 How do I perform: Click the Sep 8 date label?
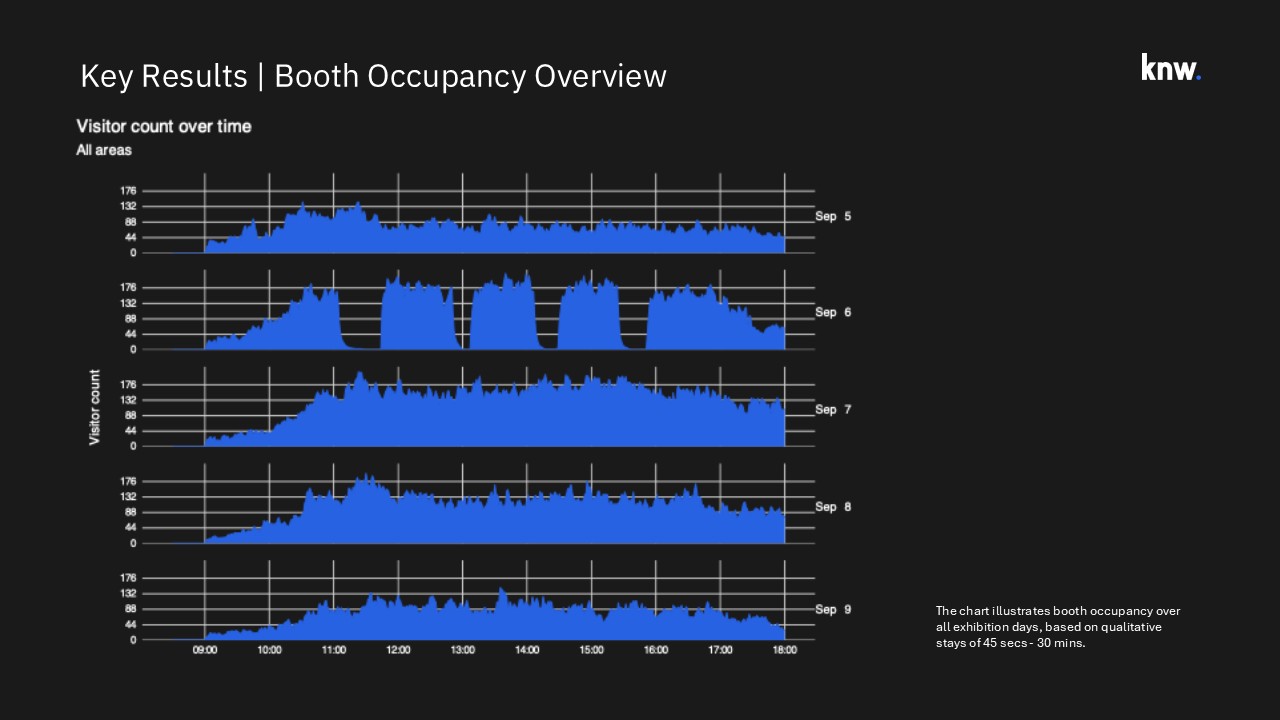(x=832, y=506)
